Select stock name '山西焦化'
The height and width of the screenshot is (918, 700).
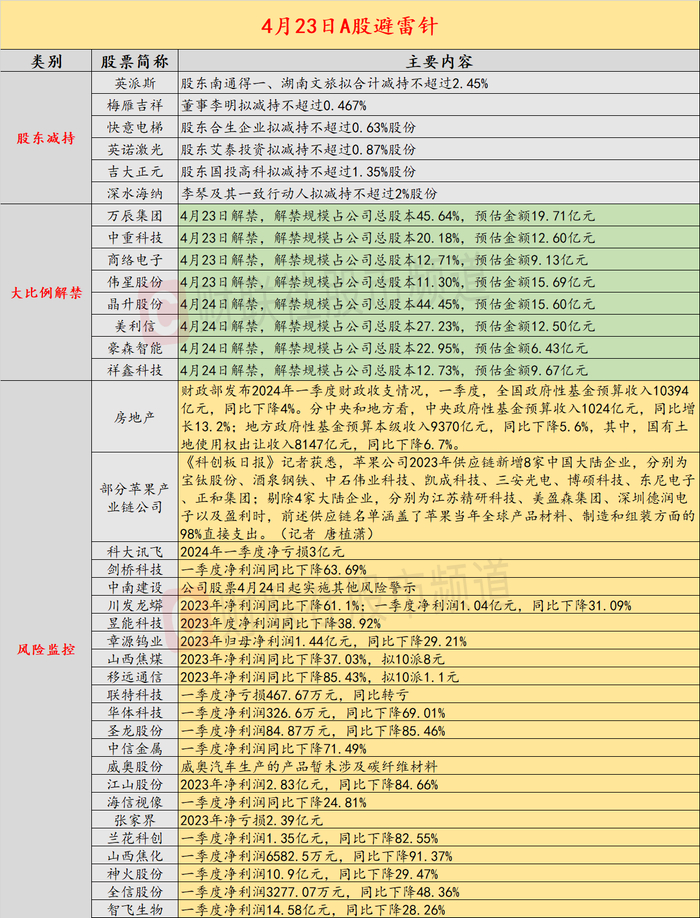[x=135, y=857]
